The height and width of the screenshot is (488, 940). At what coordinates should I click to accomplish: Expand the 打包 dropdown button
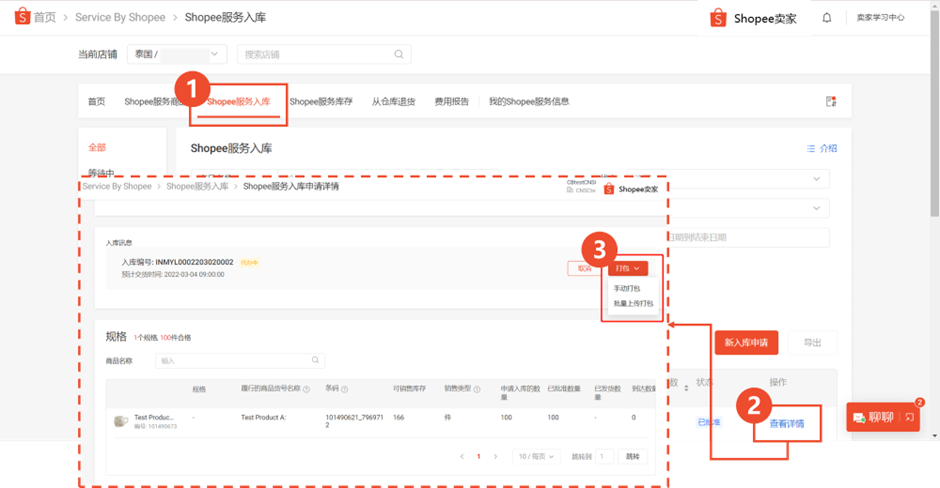click(628, 268)
